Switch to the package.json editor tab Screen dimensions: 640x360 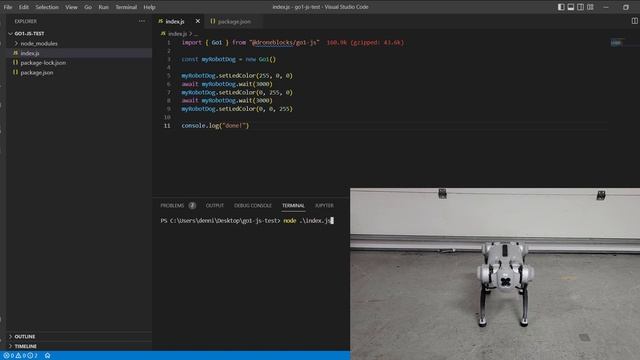(x=234, y=21)
